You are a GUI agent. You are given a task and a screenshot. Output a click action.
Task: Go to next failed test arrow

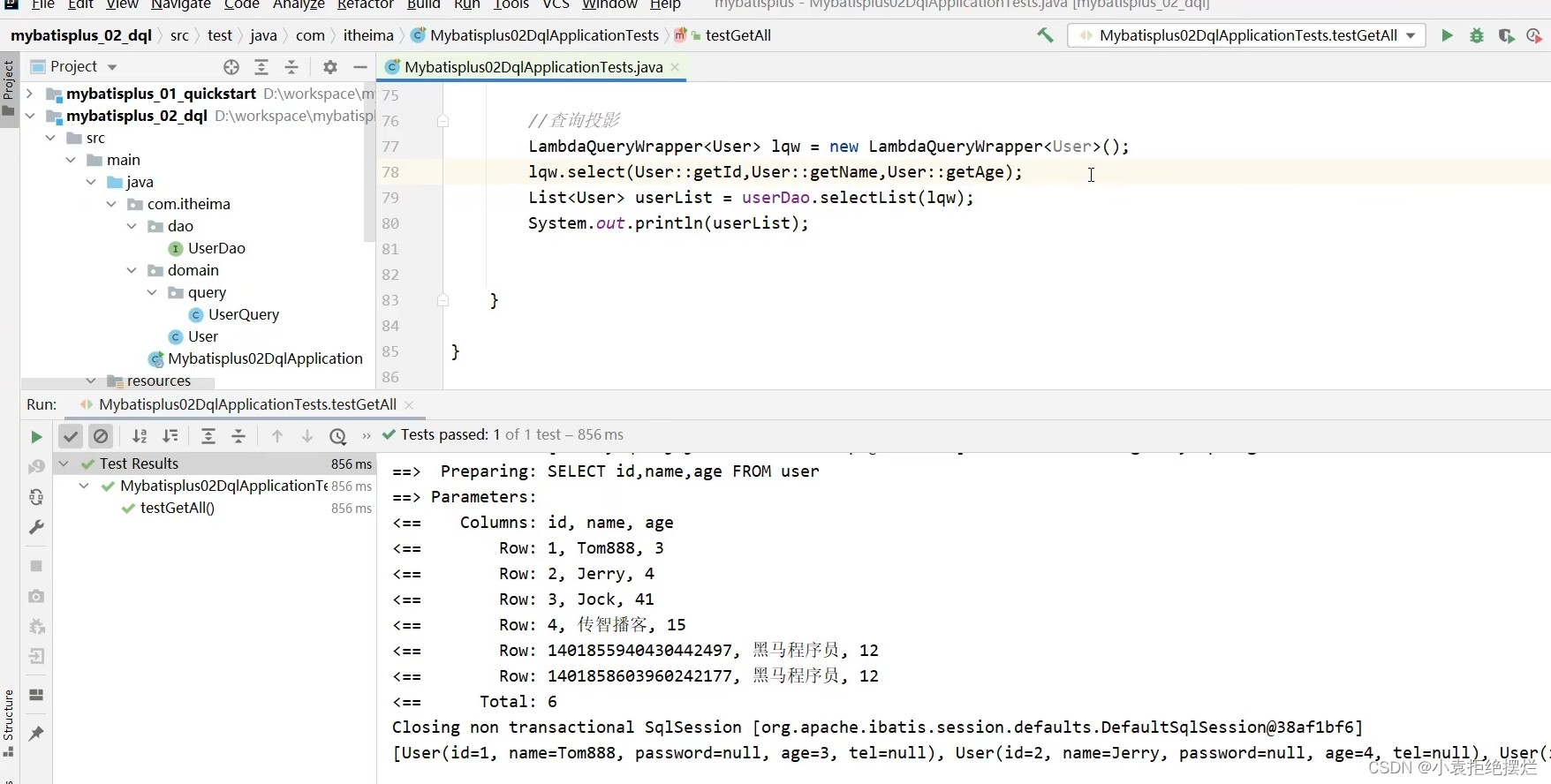(x=307, y=435)
